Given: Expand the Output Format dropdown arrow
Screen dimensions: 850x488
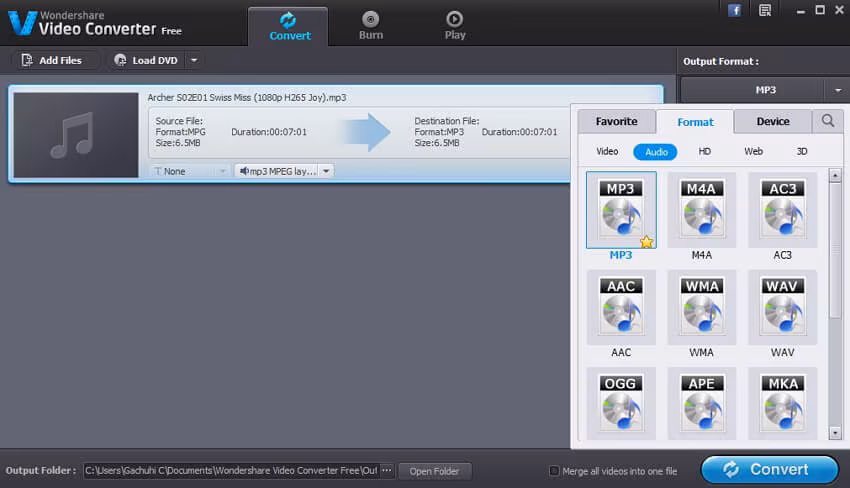Looking at the screenshot, I should point(838,90).
